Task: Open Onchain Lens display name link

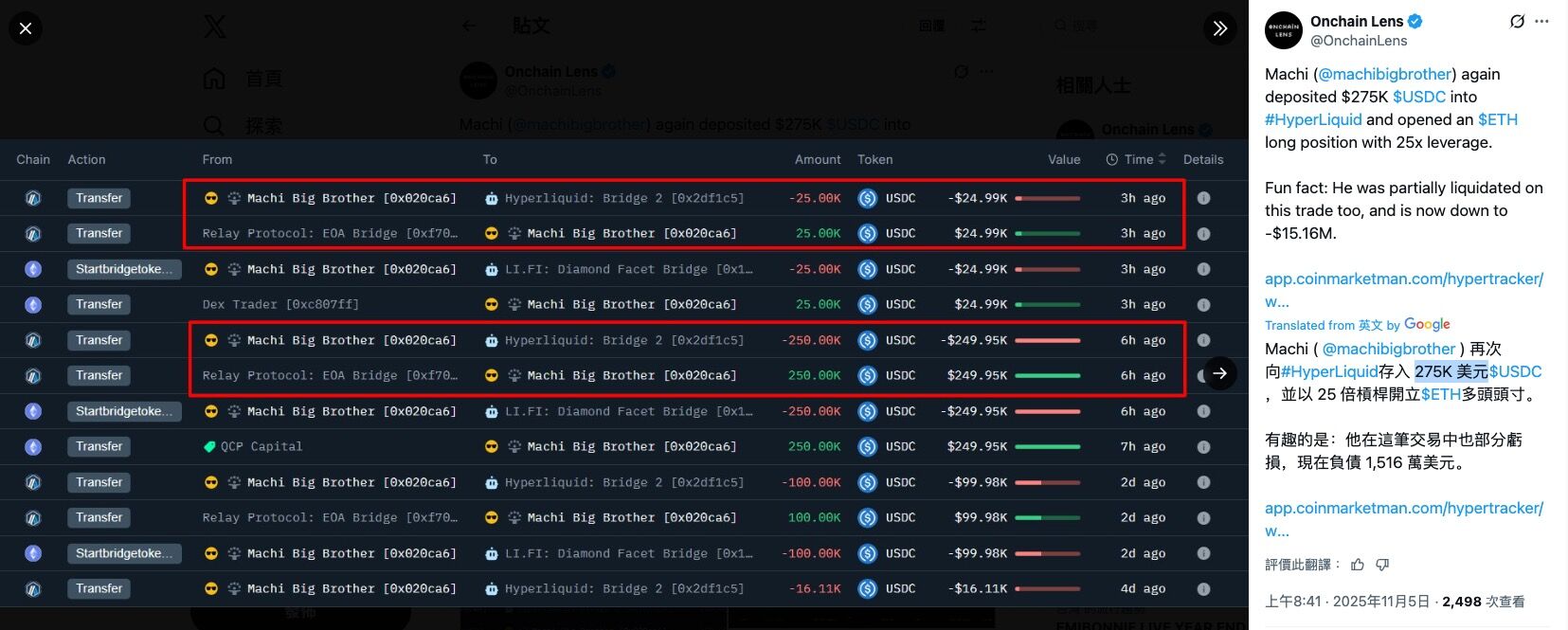Action: point(1357,21)
